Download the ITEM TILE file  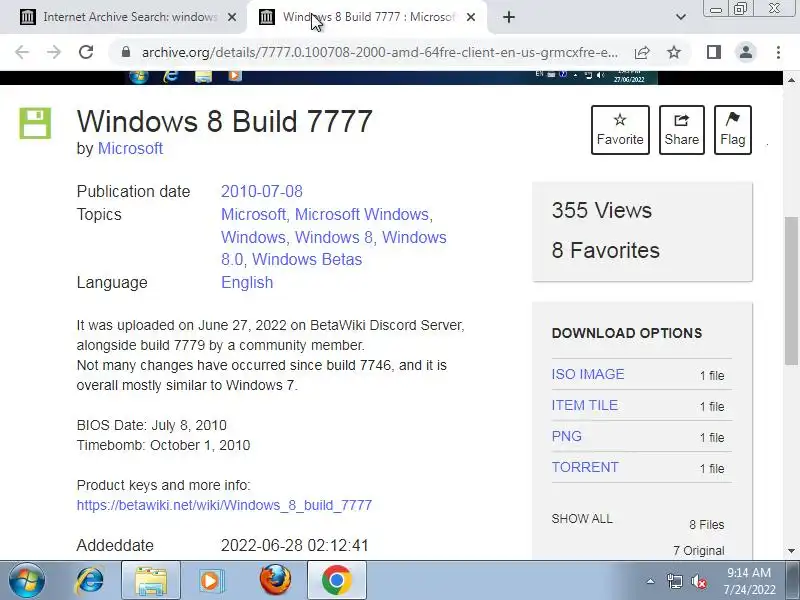click(585, 405)
